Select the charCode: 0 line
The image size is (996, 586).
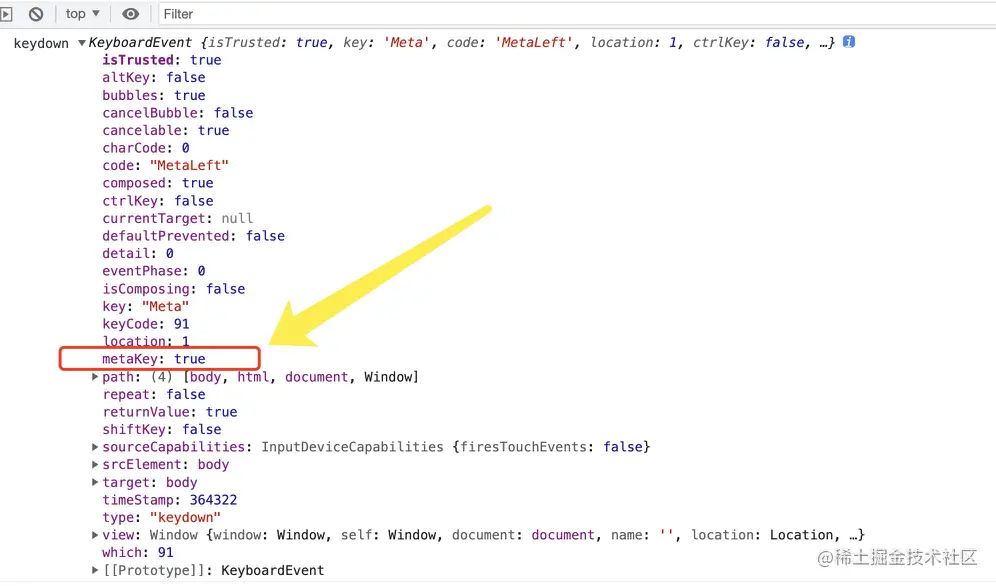click(x=146, y=148)
